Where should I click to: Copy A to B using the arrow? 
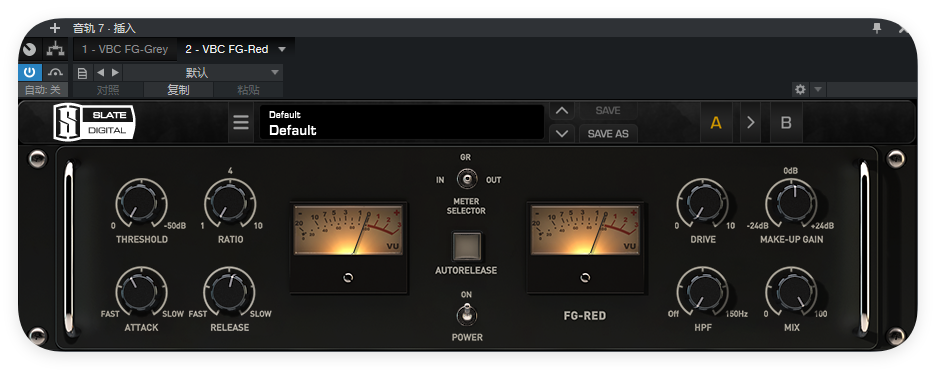click(x=750, y=123)
